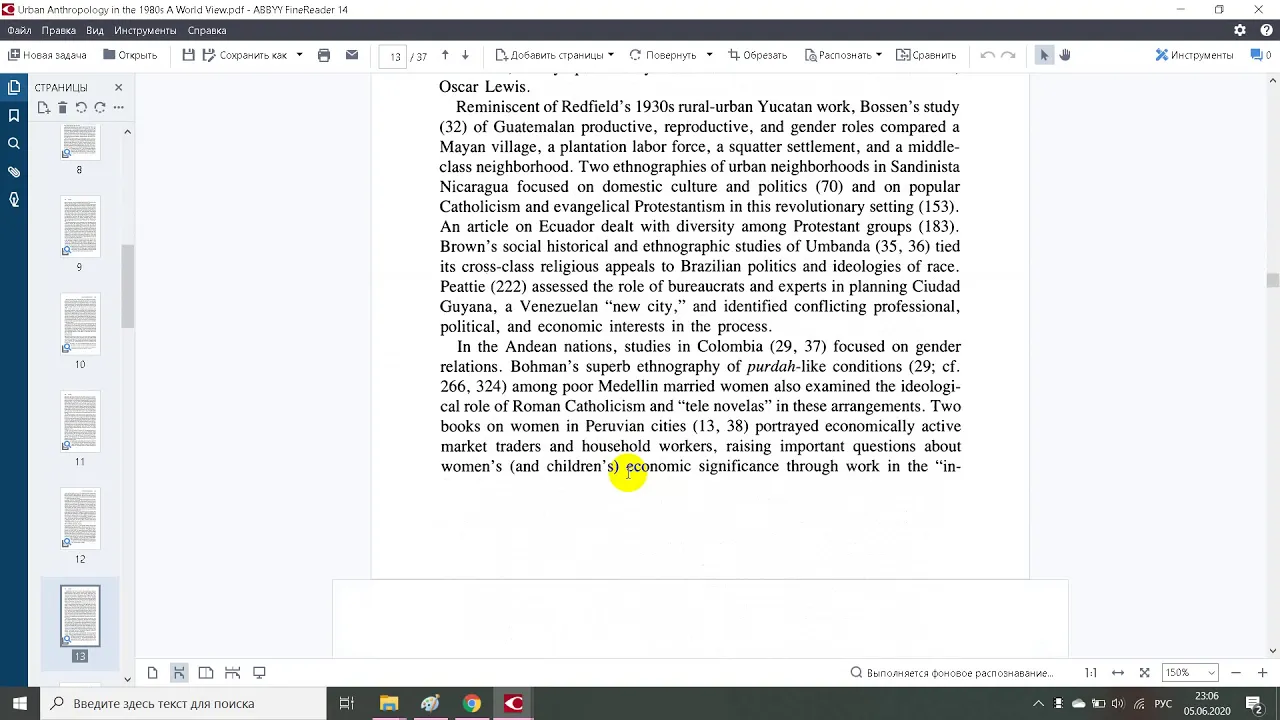The height and width of the screenshot is (720, 1280).
Task: Select page 9 thumbnail
Action: (80, 225)
